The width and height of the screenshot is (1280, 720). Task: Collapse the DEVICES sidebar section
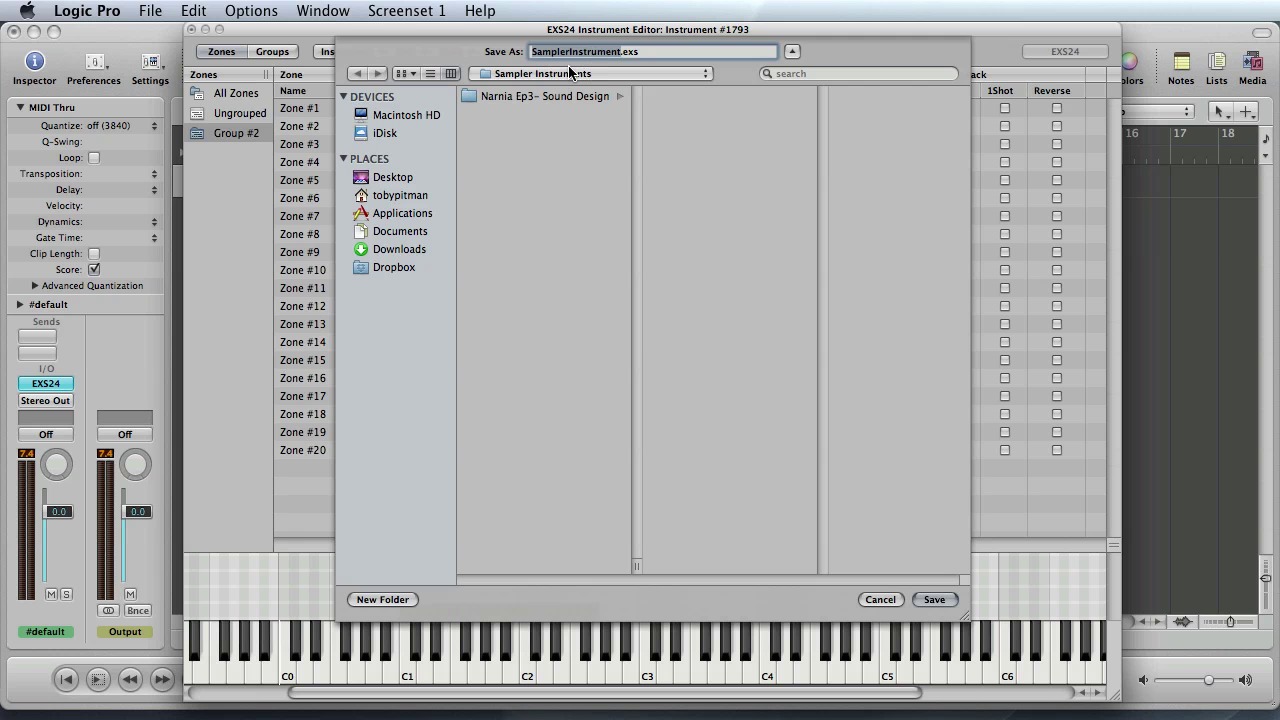tap(343, 97)
